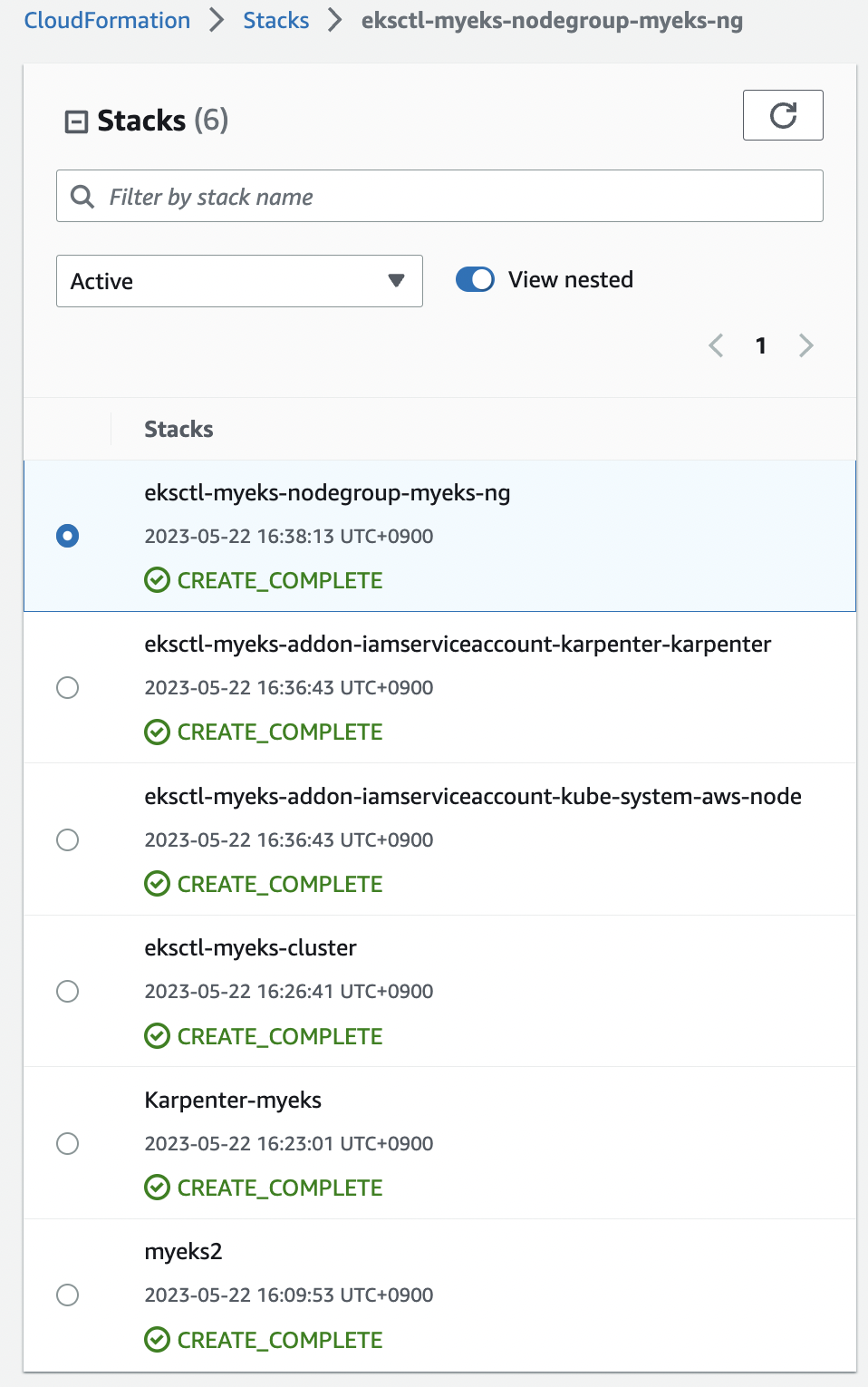The height and width of the screenshot is (1387, 868).
Task: Click timestamp 2023-05-22 16:26:41 UTC+0900
Action: pyautogui.click(x=289, y=991)
